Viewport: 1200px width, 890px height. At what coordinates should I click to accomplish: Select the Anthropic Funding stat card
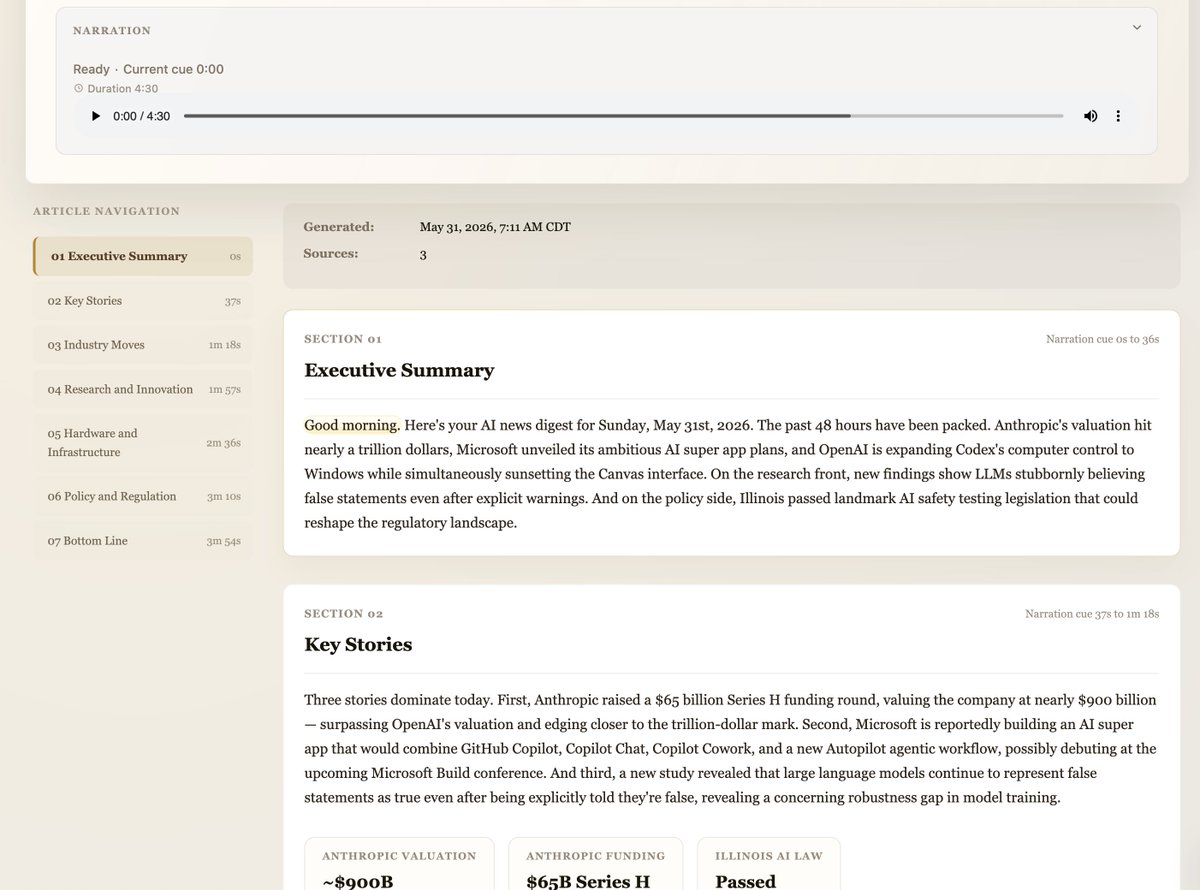(x=596, y=864)
